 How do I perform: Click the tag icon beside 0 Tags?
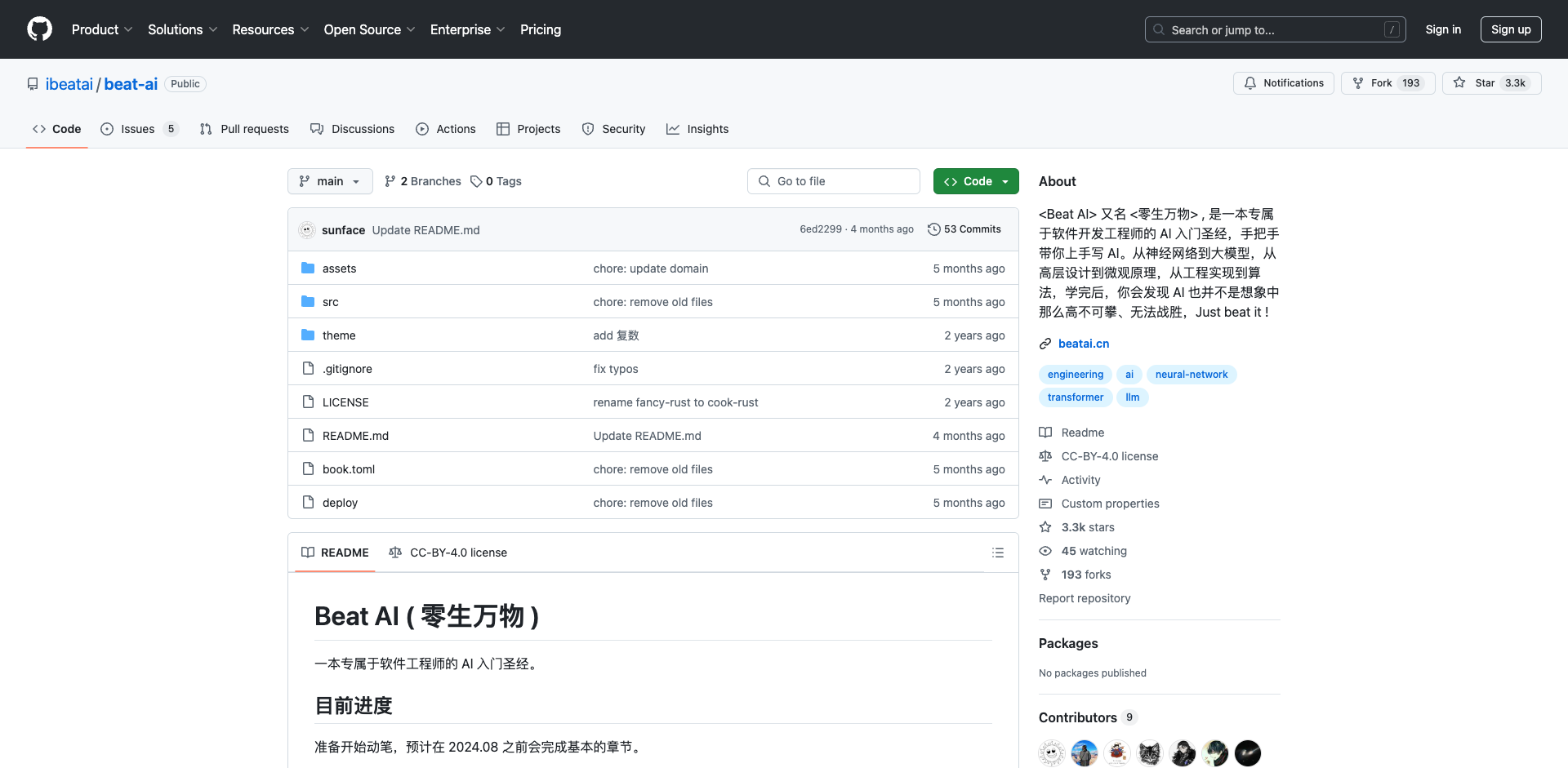[x=476, y=181]
